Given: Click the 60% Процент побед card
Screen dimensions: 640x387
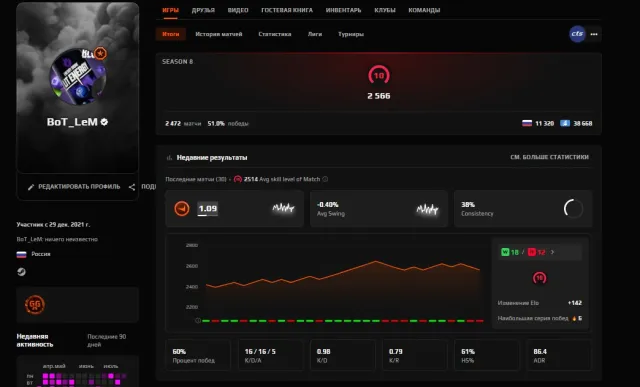Looking at the screenshot, I should pyautogui.click(x=198, y=355).
